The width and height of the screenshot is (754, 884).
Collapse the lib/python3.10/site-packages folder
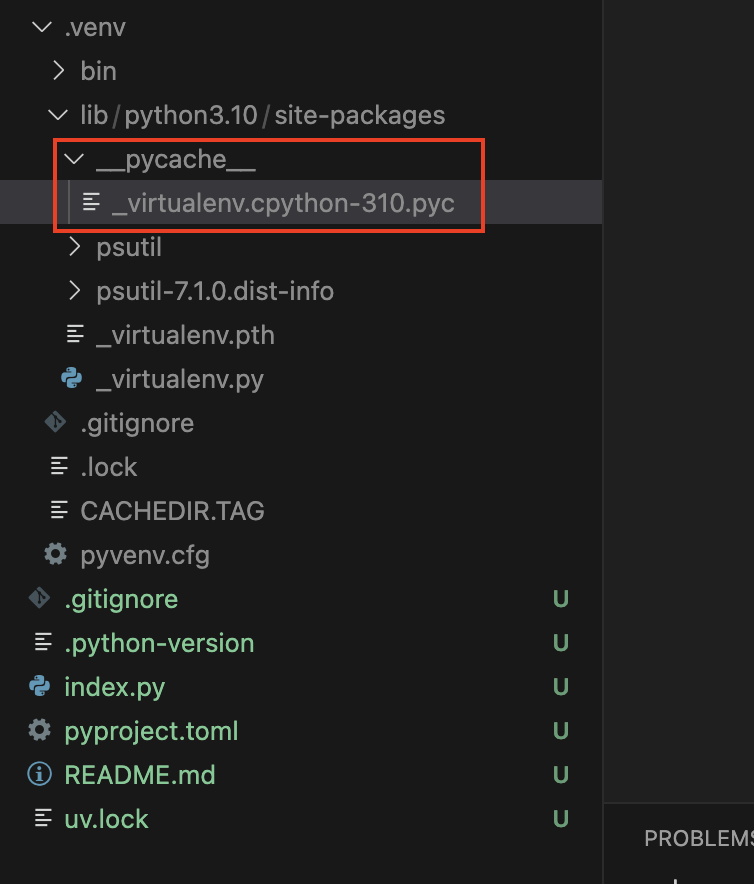(58, 115)
